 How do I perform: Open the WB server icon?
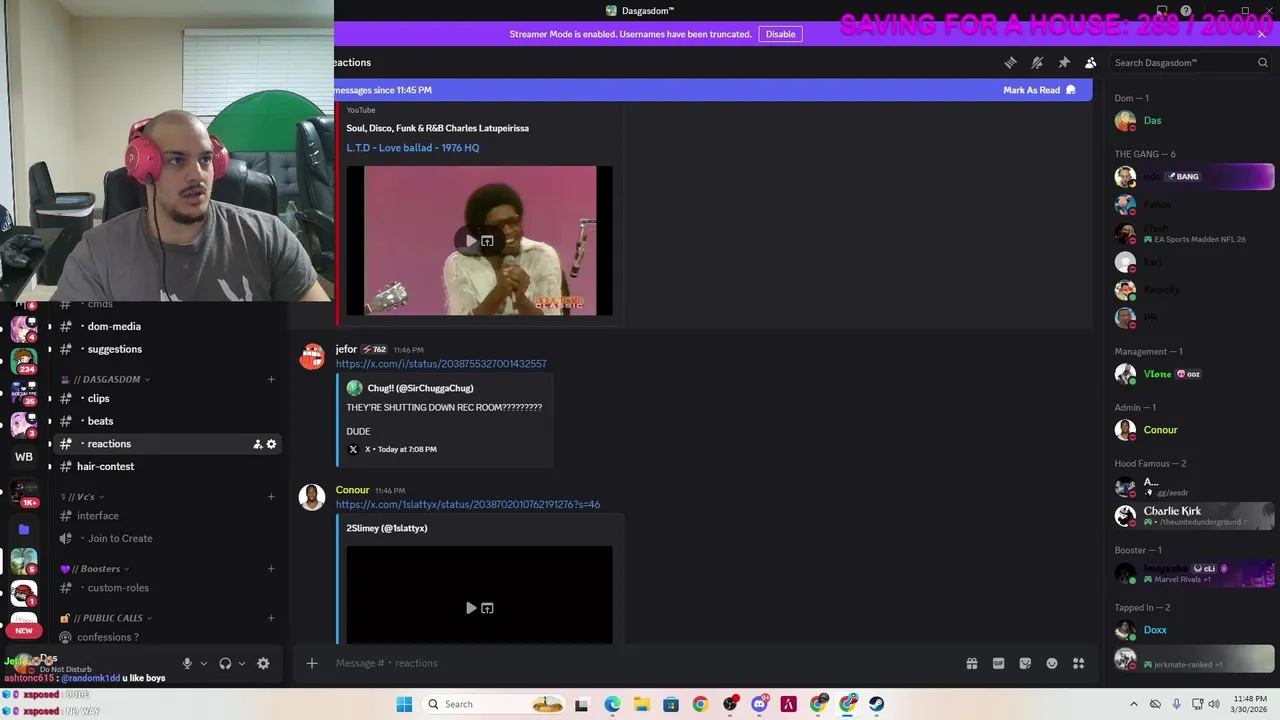pos(24,457)
